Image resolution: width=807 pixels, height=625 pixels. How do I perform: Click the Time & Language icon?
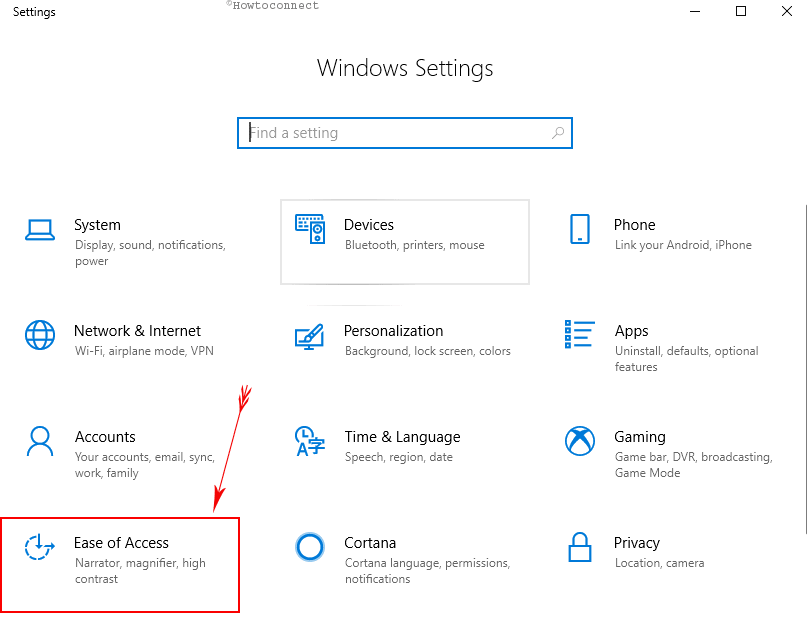click(x=310, y=441)
